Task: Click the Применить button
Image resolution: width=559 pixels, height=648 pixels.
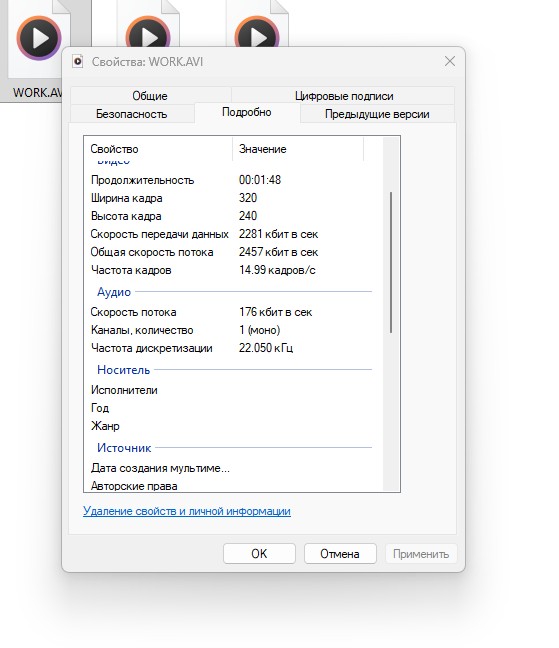Action: pos(421,553)
